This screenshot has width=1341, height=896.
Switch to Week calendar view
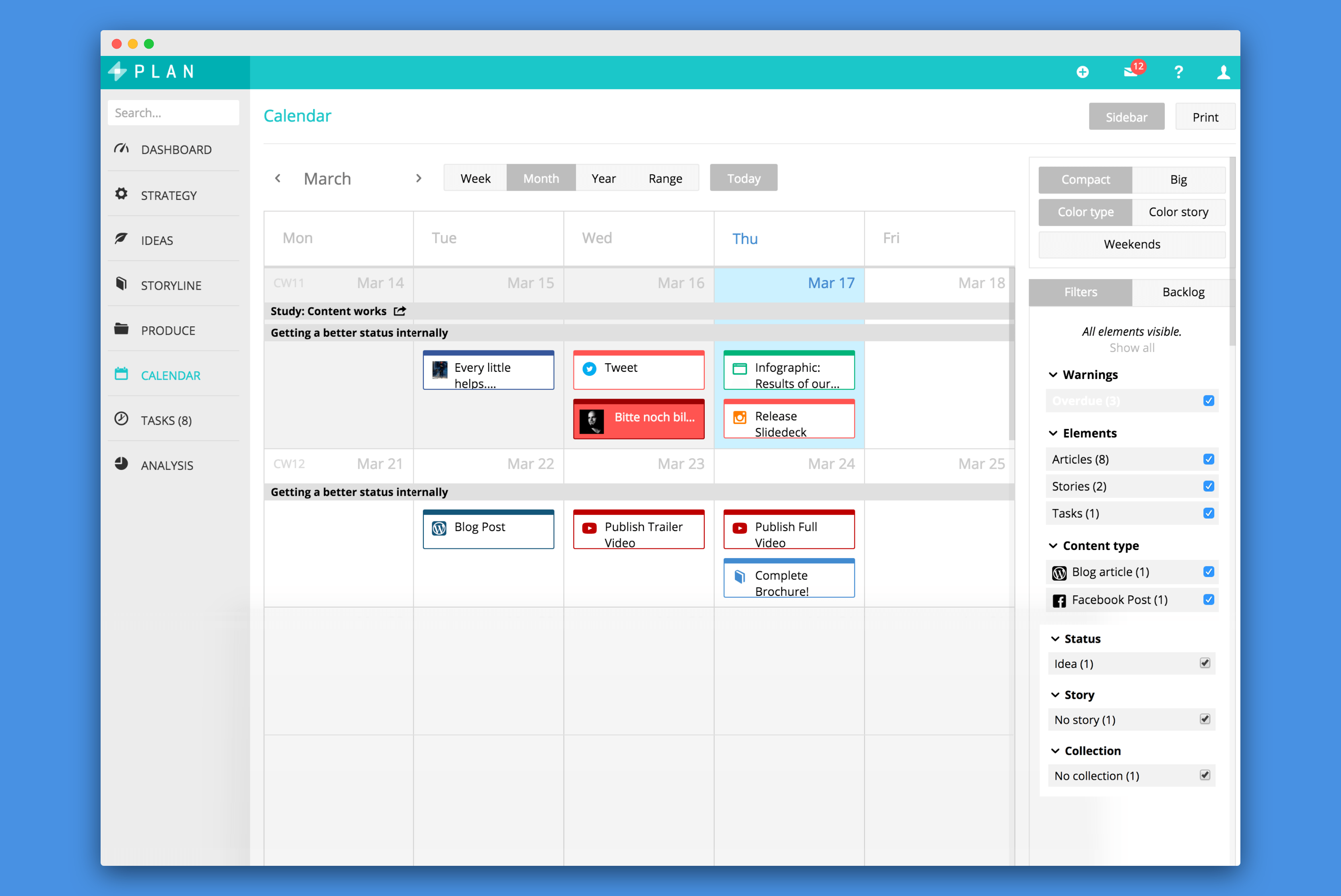pyautogui.click(x=475, y=178)
